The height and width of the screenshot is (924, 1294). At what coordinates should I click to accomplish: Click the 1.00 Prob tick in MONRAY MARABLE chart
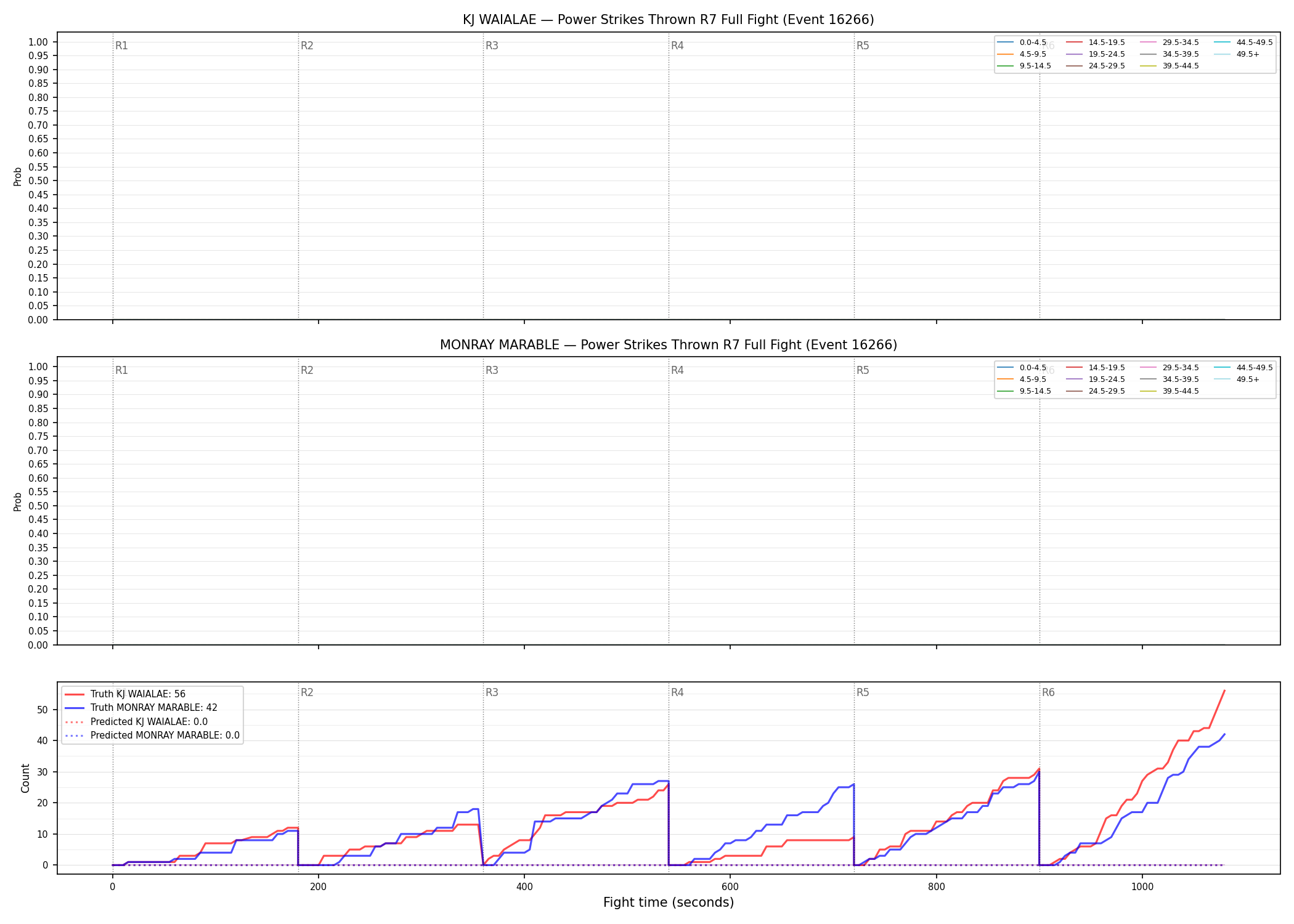[38, 367]
